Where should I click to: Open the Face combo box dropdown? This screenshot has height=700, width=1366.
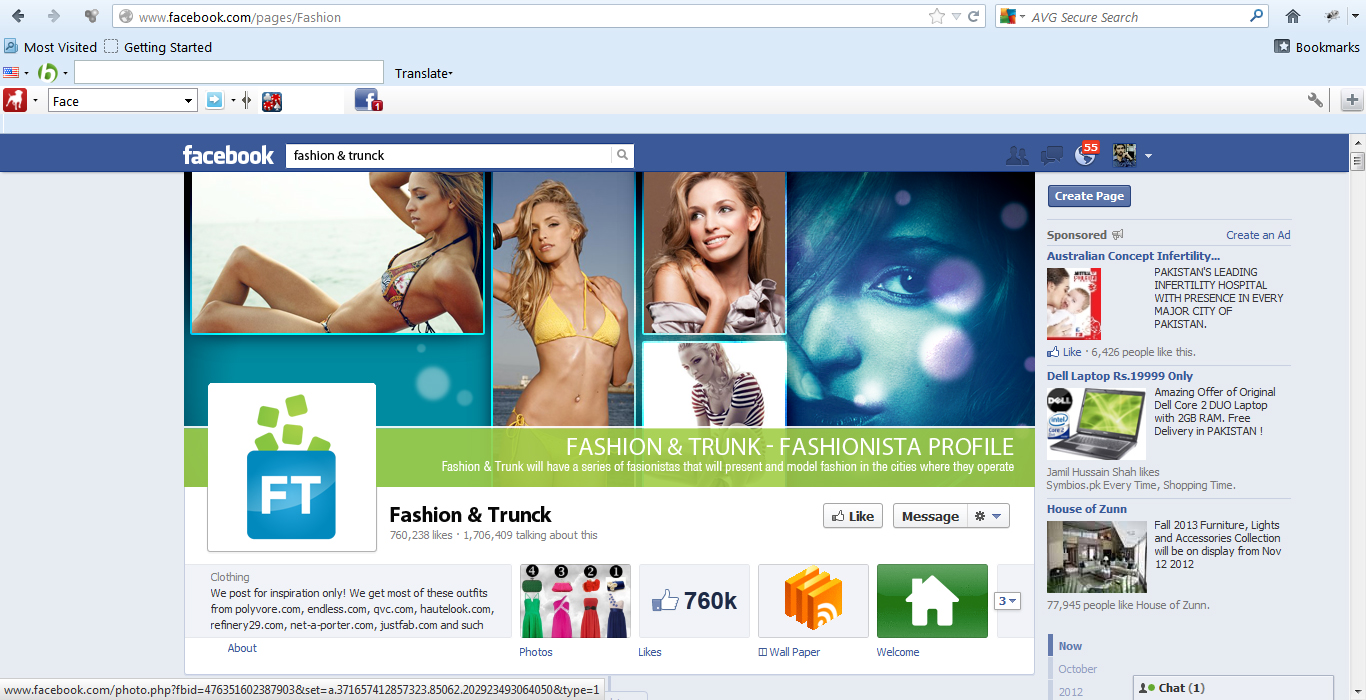188,100
